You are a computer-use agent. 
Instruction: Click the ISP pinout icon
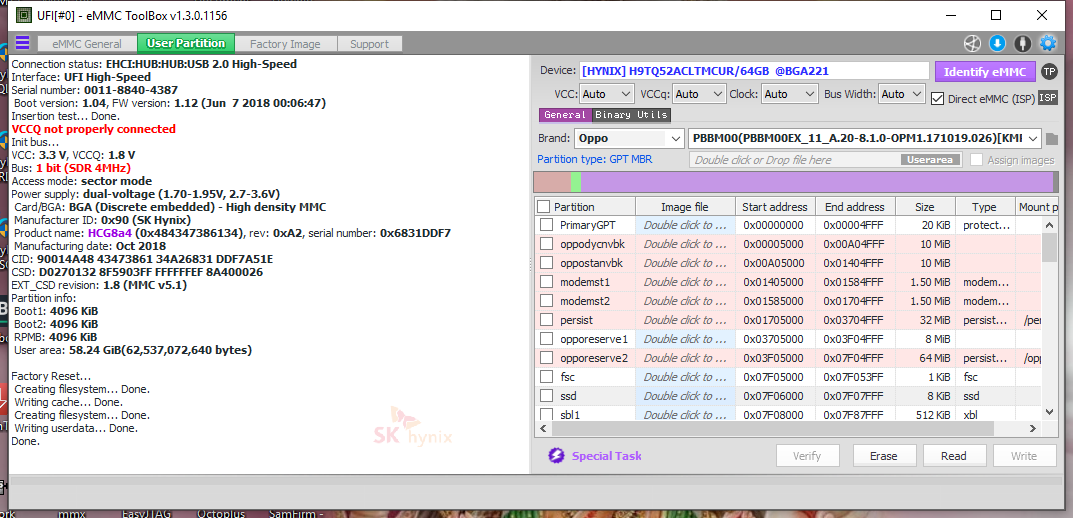(1048, 98)
